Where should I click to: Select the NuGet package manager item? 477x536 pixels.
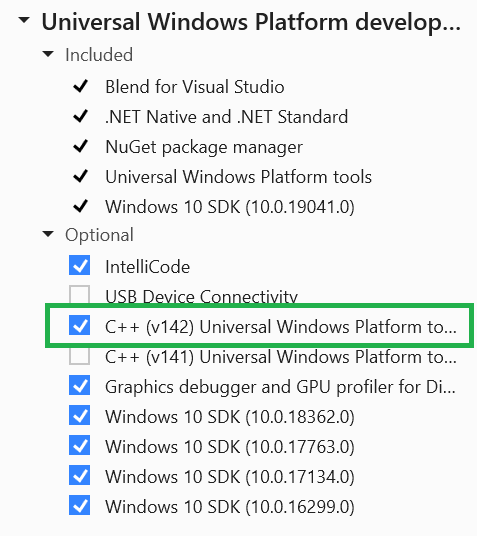(x=204, y=147)
